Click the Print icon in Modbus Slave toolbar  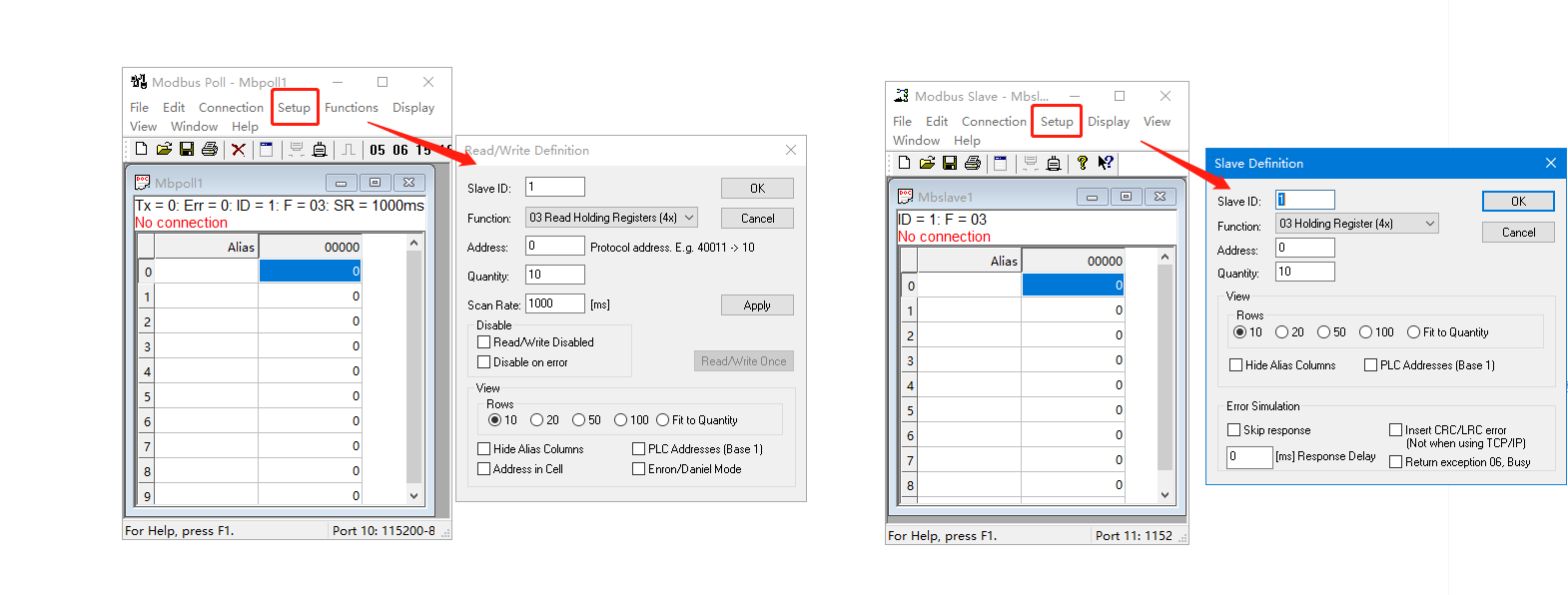click(x=972, y=164)
